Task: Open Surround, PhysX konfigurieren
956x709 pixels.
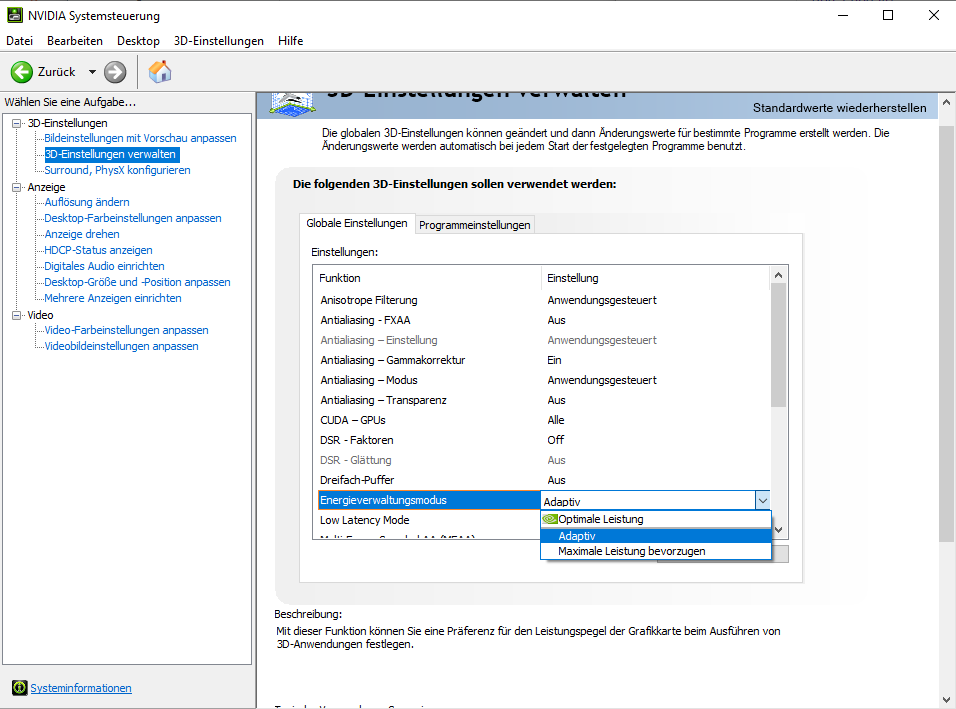Action: [117, 170]
